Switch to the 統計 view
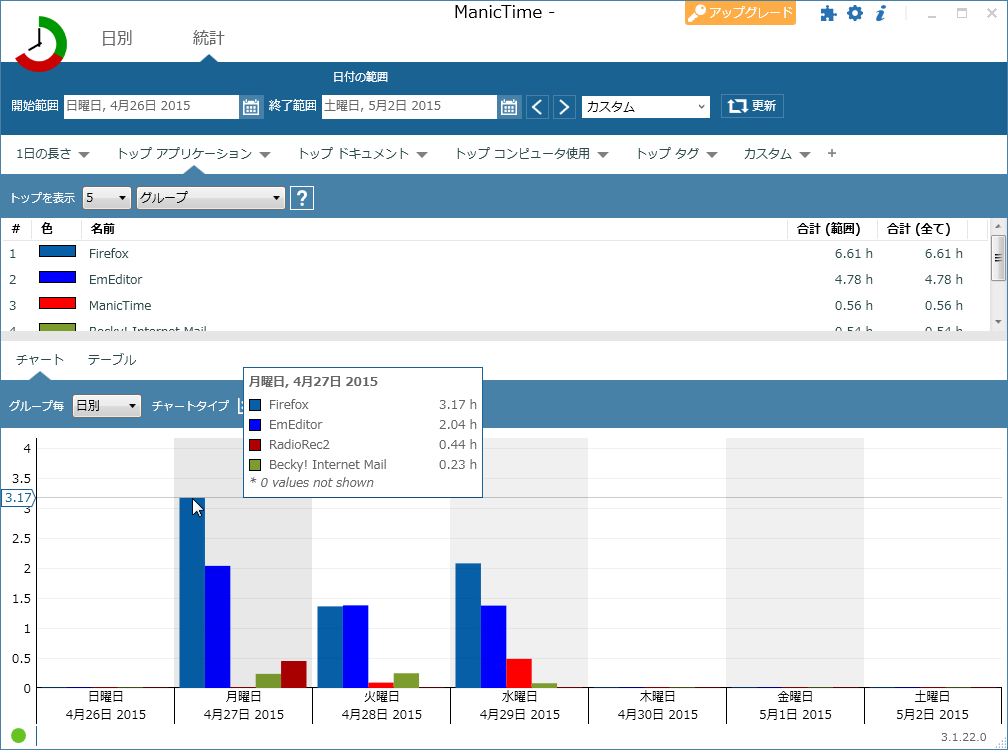 click(208, 38)
